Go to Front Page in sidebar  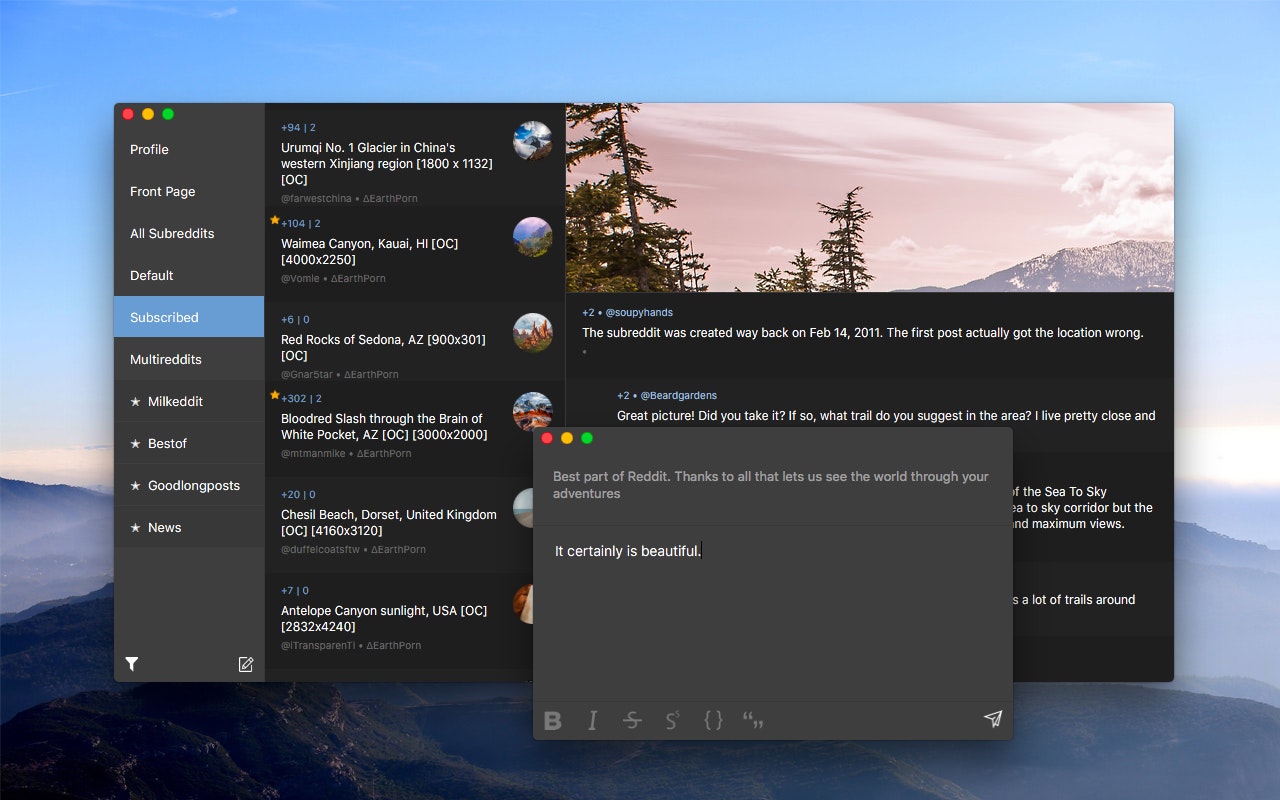coord(189,191)
